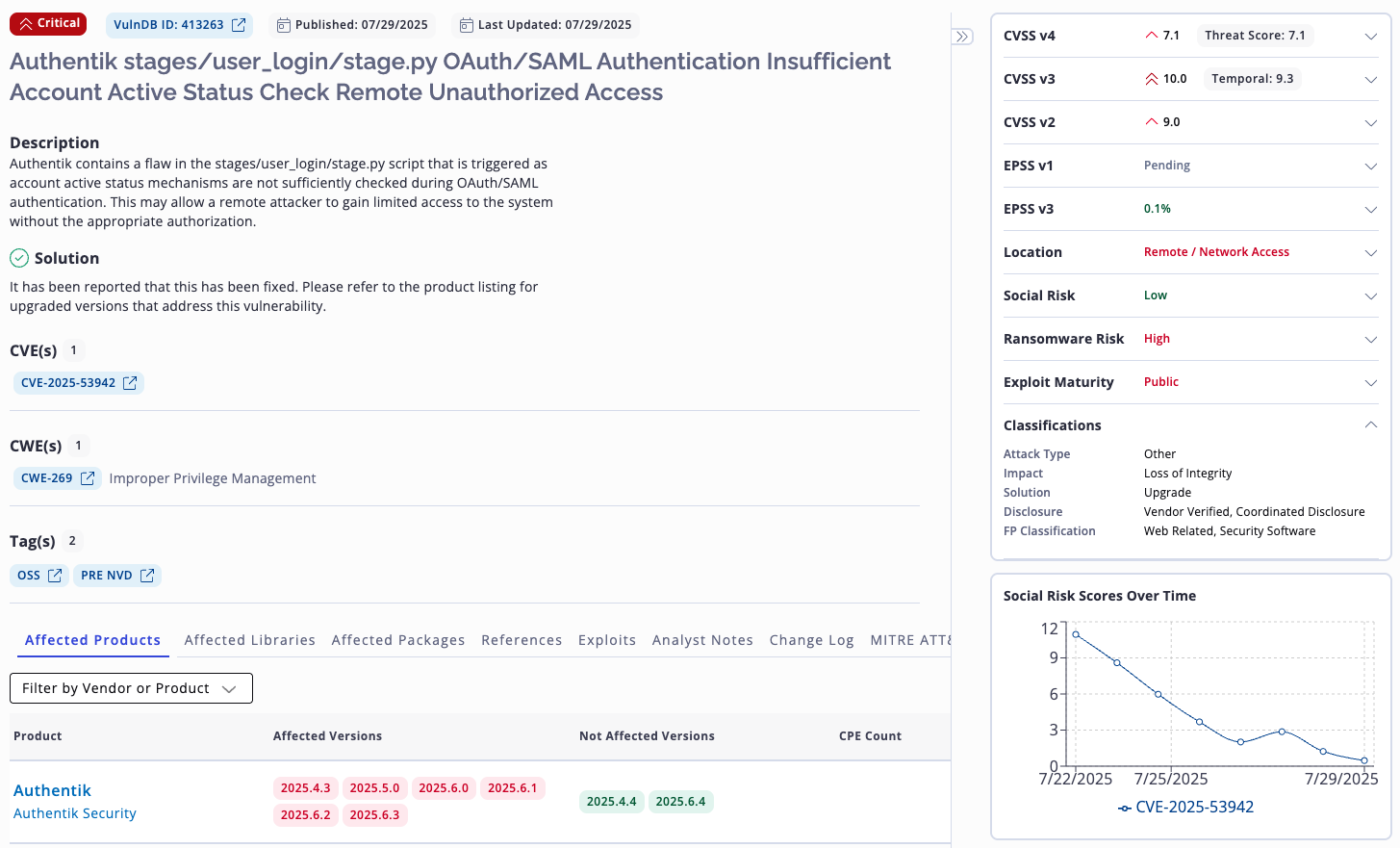Click the Affected Versions column header
Viewport: 1400px width, 848px height.
[327, 736]
